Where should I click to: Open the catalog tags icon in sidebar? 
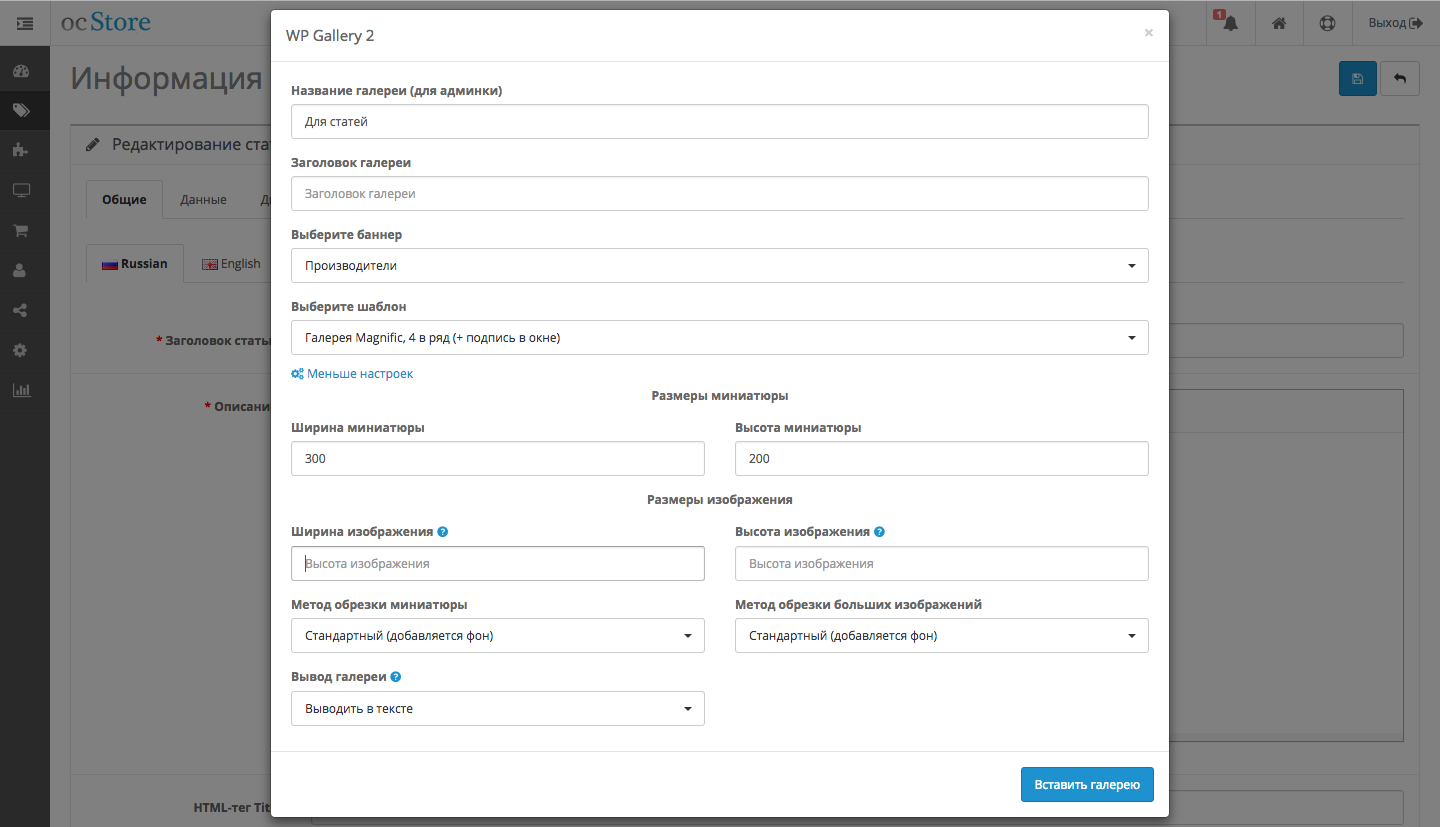click(x=21, y=110)
